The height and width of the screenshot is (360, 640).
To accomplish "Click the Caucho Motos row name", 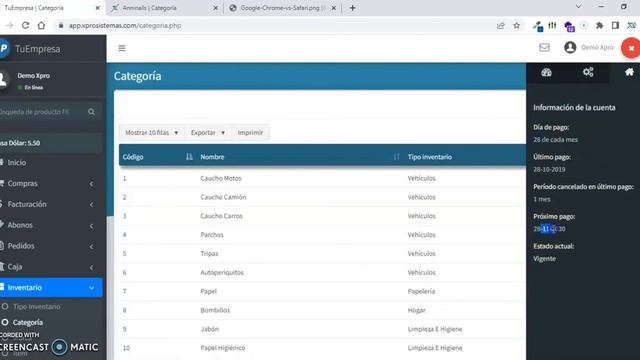I will coord(221,178).
